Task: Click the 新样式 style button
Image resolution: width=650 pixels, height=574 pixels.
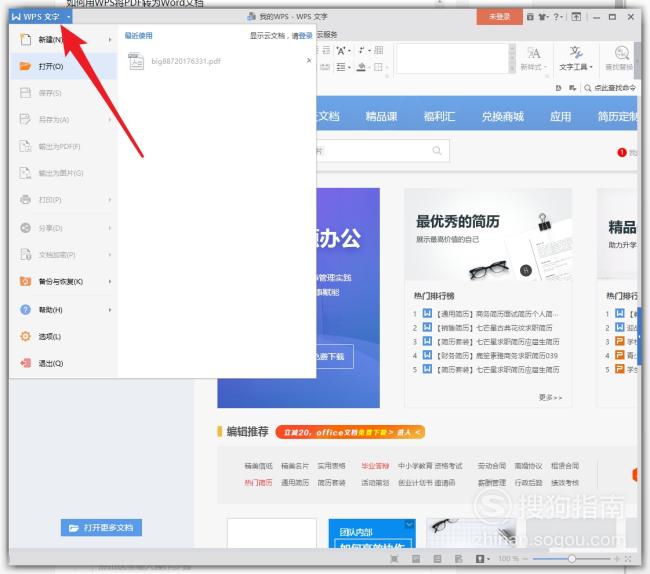Action: [x=533, y=58]
